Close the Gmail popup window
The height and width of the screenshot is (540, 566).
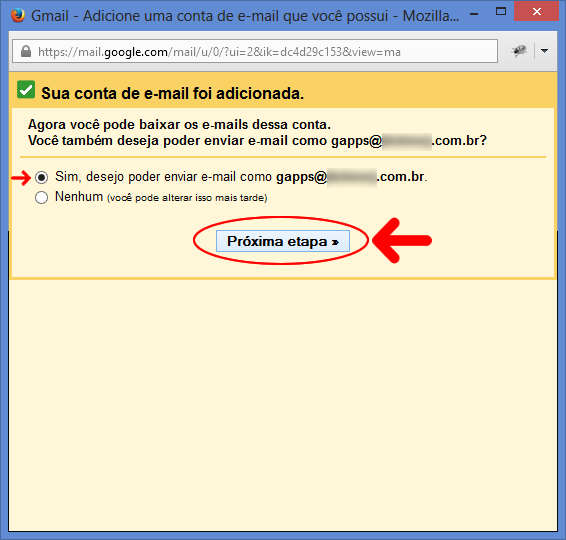click(x=536, y=12)
